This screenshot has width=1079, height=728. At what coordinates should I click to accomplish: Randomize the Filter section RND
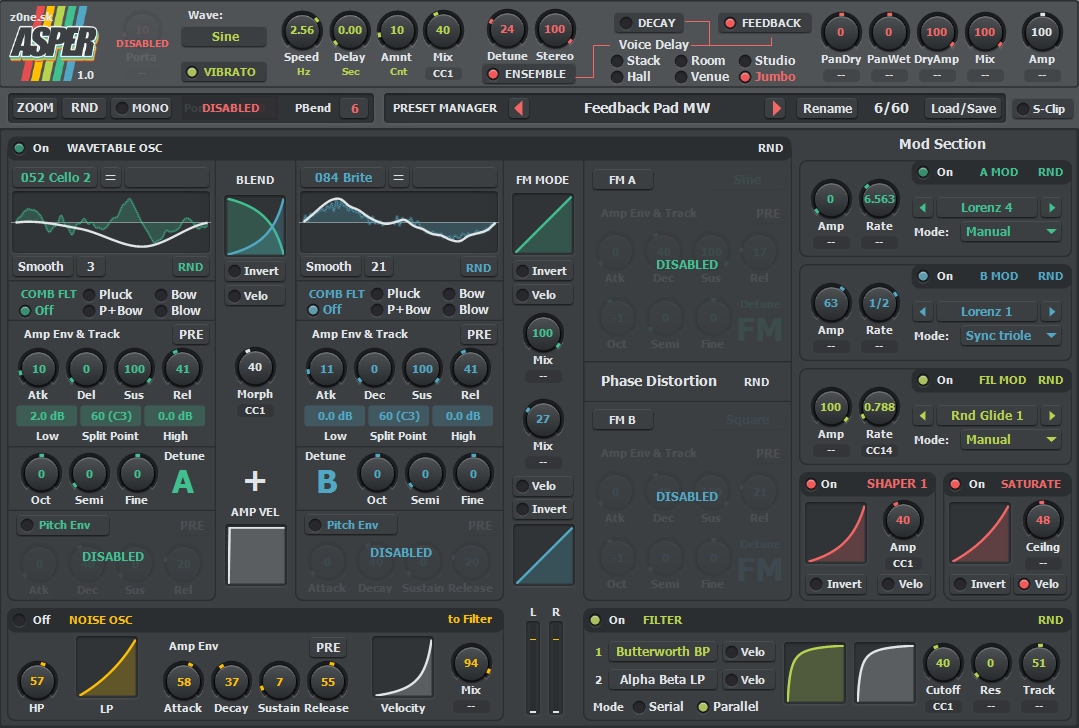point(1051,620)
